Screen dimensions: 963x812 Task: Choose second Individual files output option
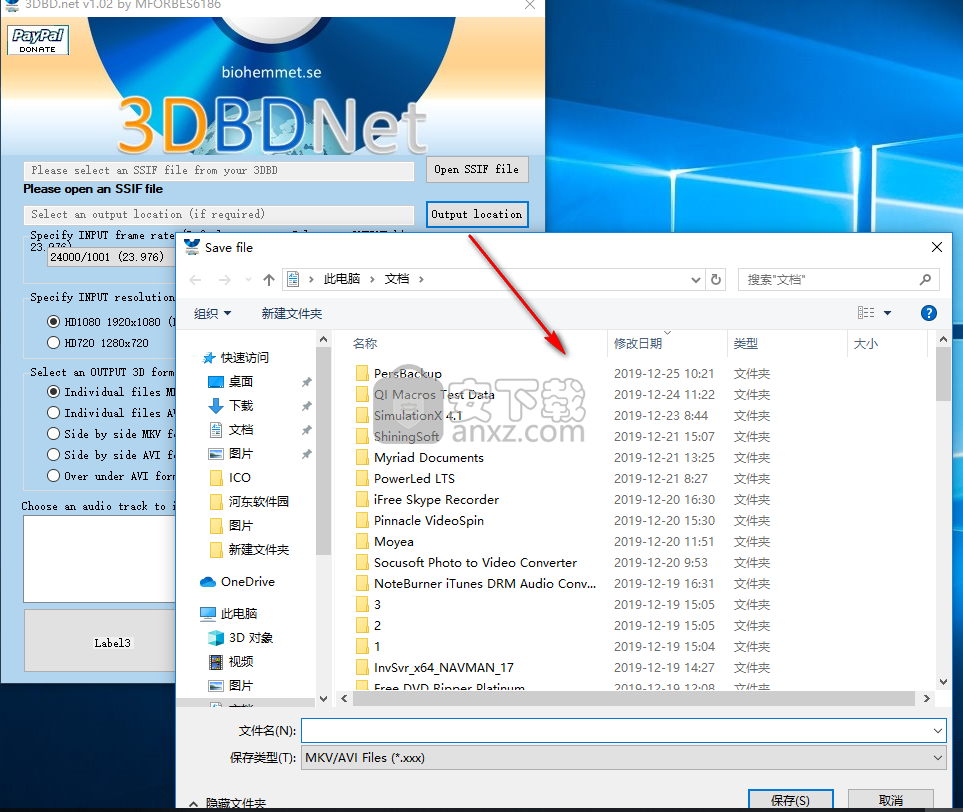[53, 413]
